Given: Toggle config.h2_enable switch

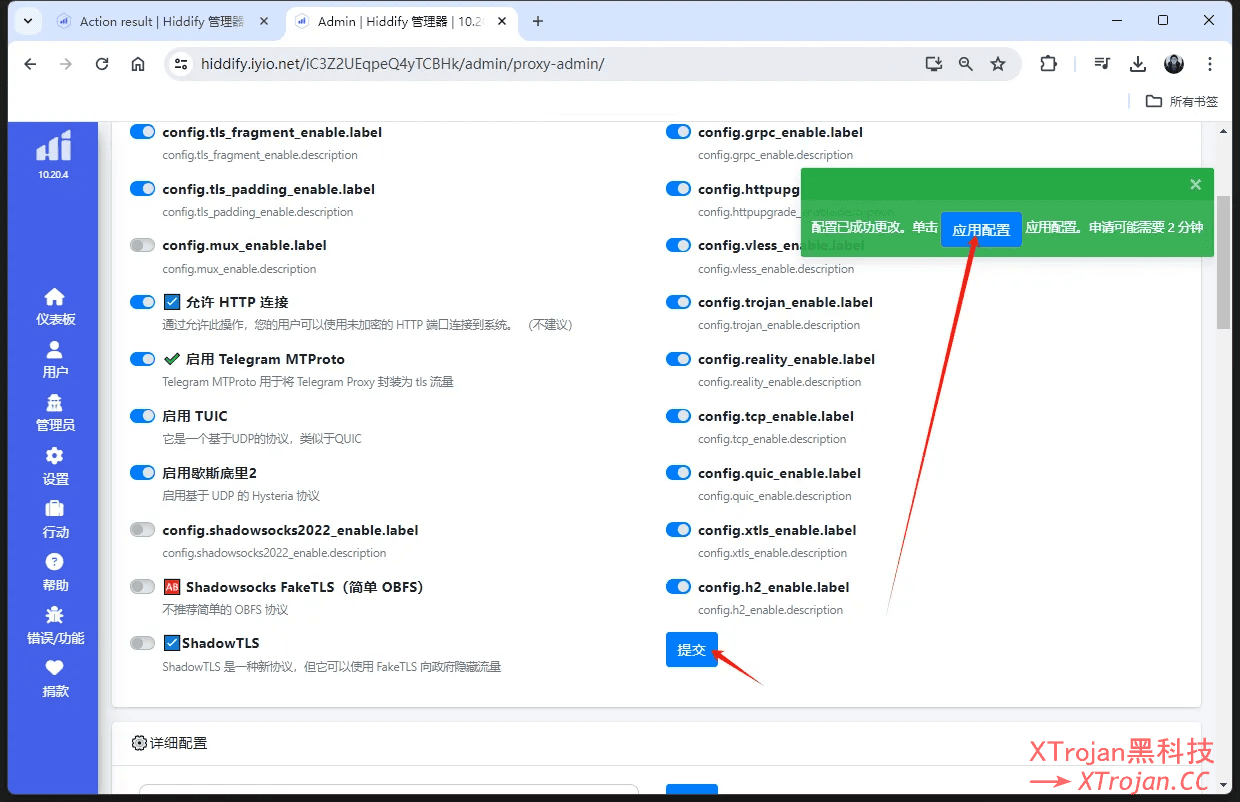Looking at the screenshot, I should [679, 587].
